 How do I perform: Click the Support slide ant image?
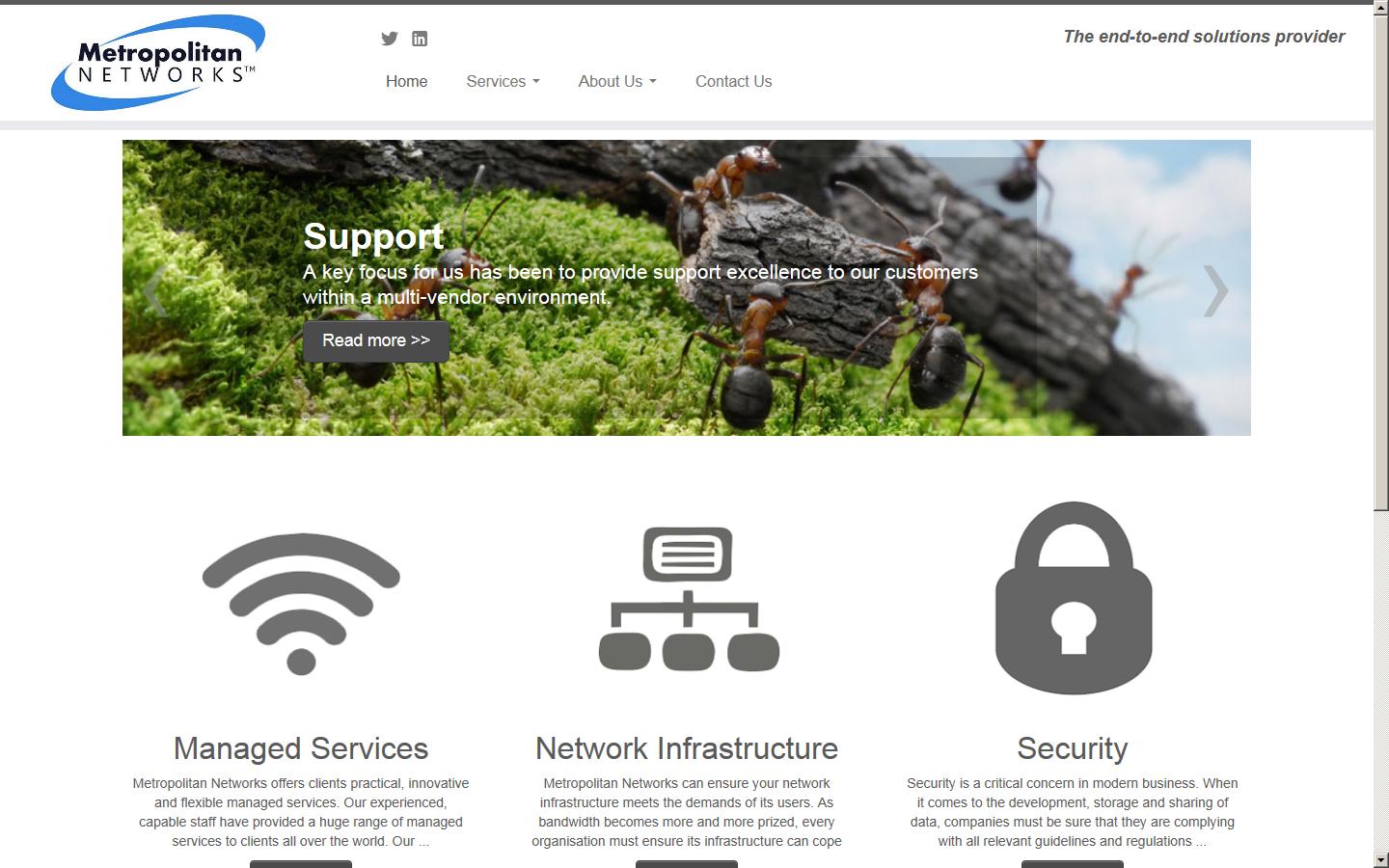(687, 287)
